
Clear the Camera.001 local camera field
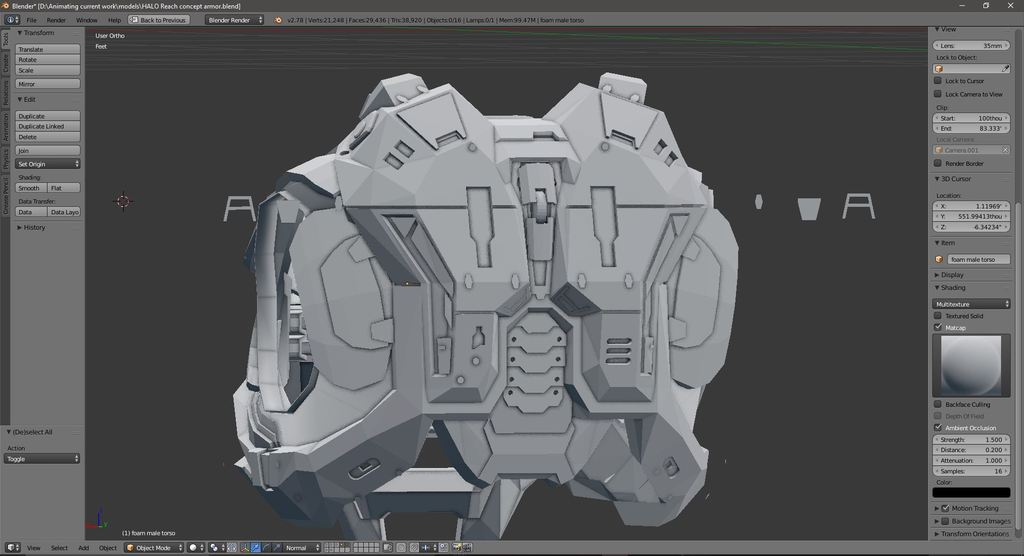click(1005, 150)
